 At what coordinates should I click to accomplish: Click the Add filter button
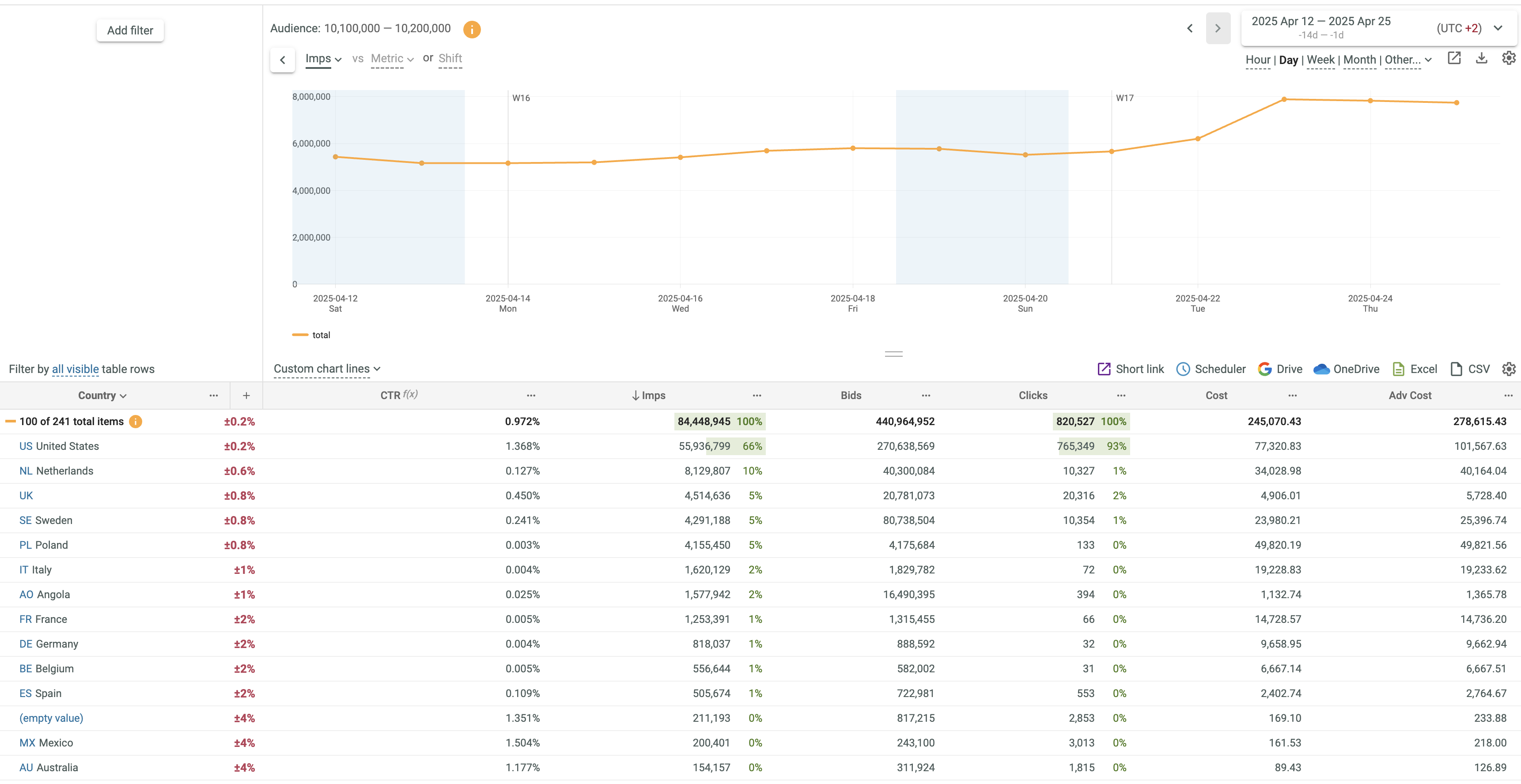130,30
